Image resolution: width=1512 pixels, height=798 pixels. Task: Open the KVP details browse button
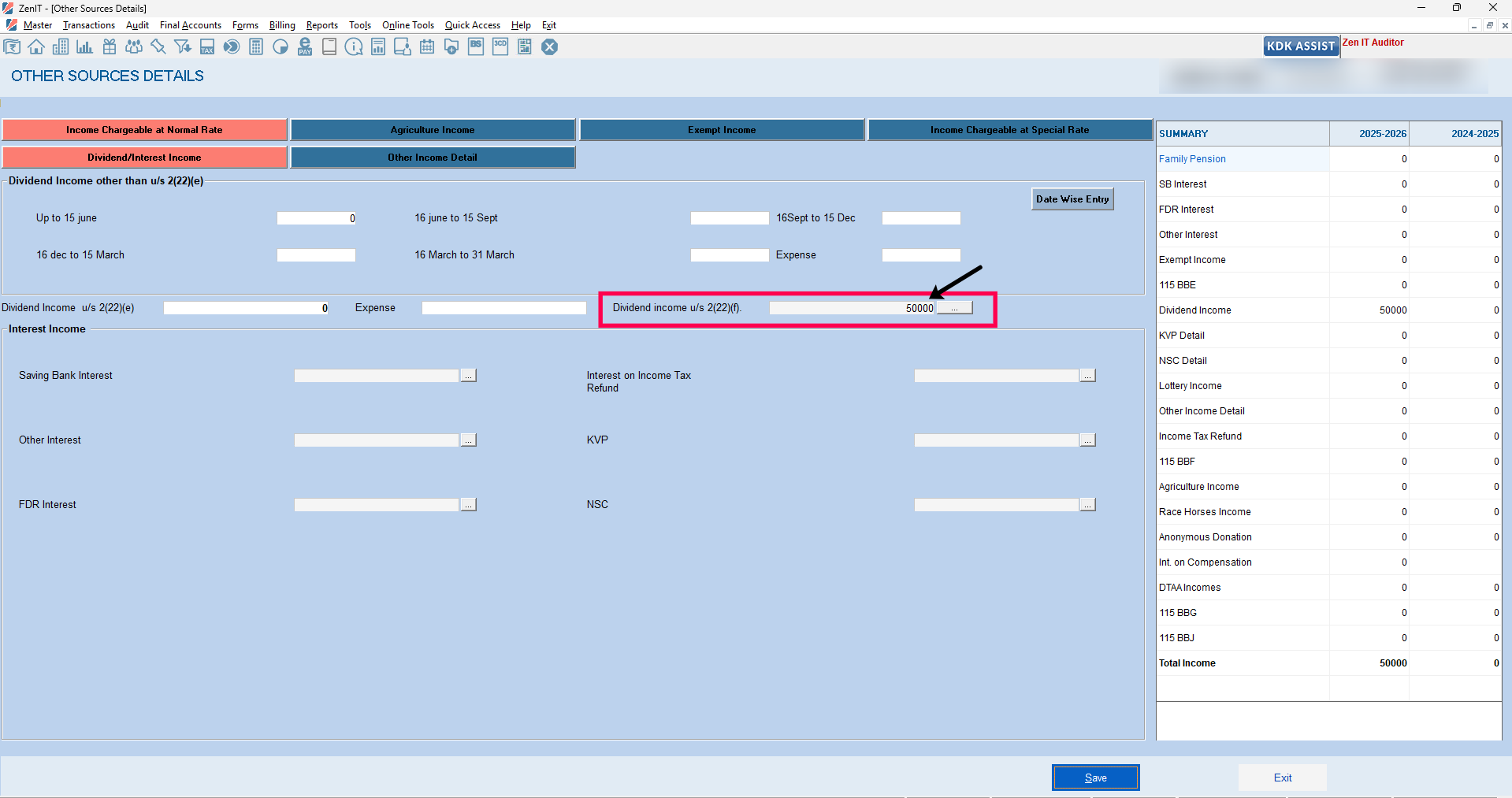click(1087, 440)
